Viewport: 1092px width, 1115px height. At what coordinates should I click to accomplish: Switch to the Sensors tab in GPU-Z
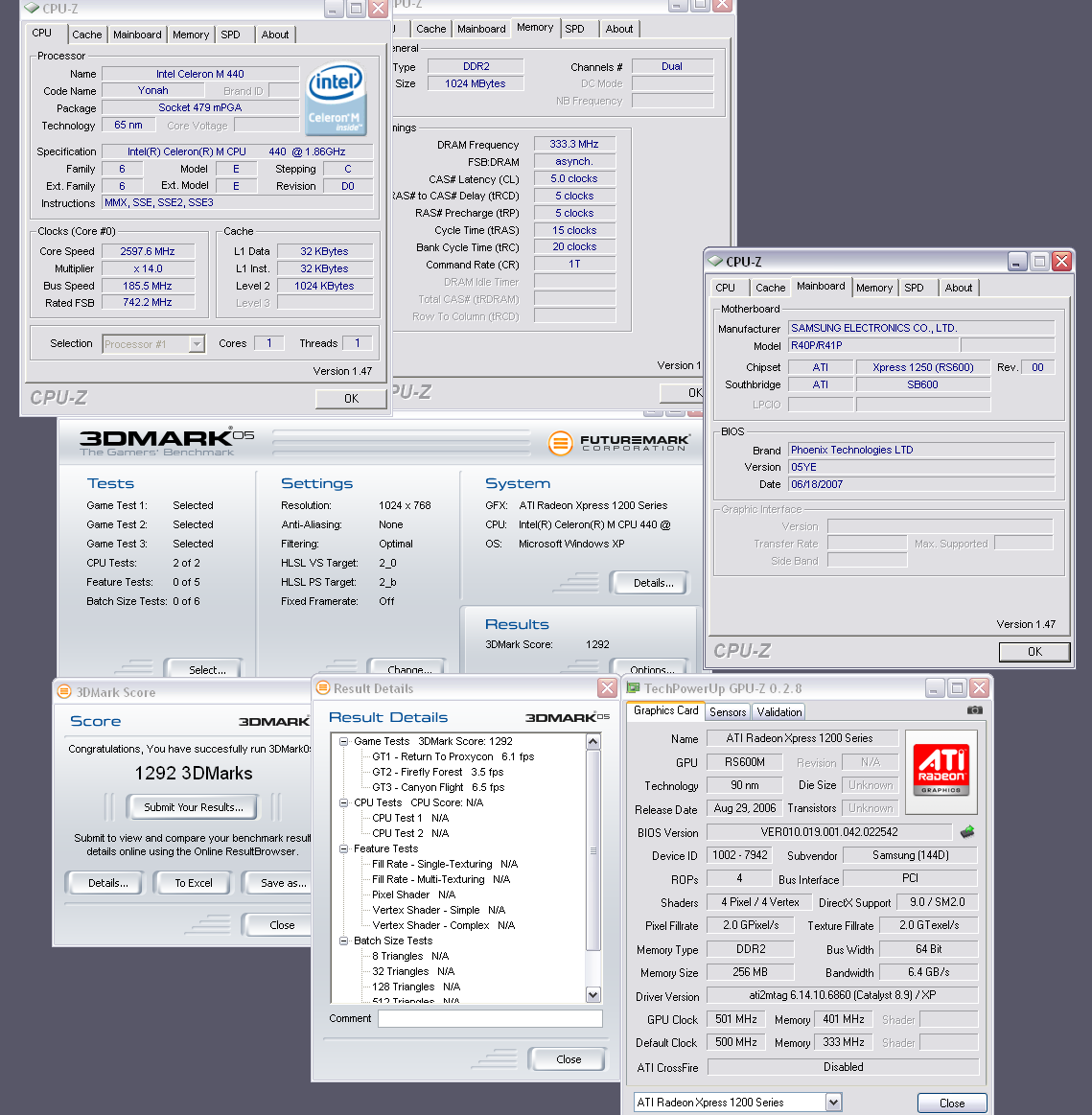click(728, 711)
